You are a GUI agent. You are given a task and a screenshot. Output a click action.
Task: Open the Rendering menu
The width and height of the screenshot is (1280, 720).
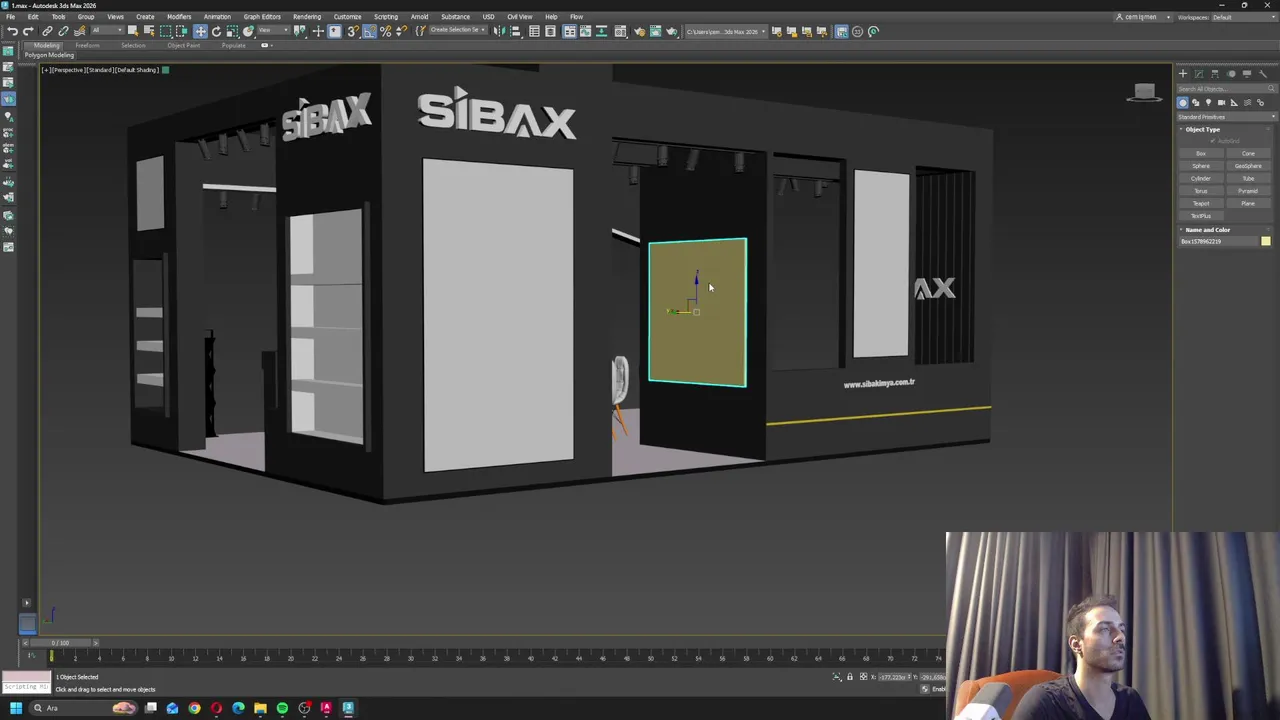(x=307, y=17)
